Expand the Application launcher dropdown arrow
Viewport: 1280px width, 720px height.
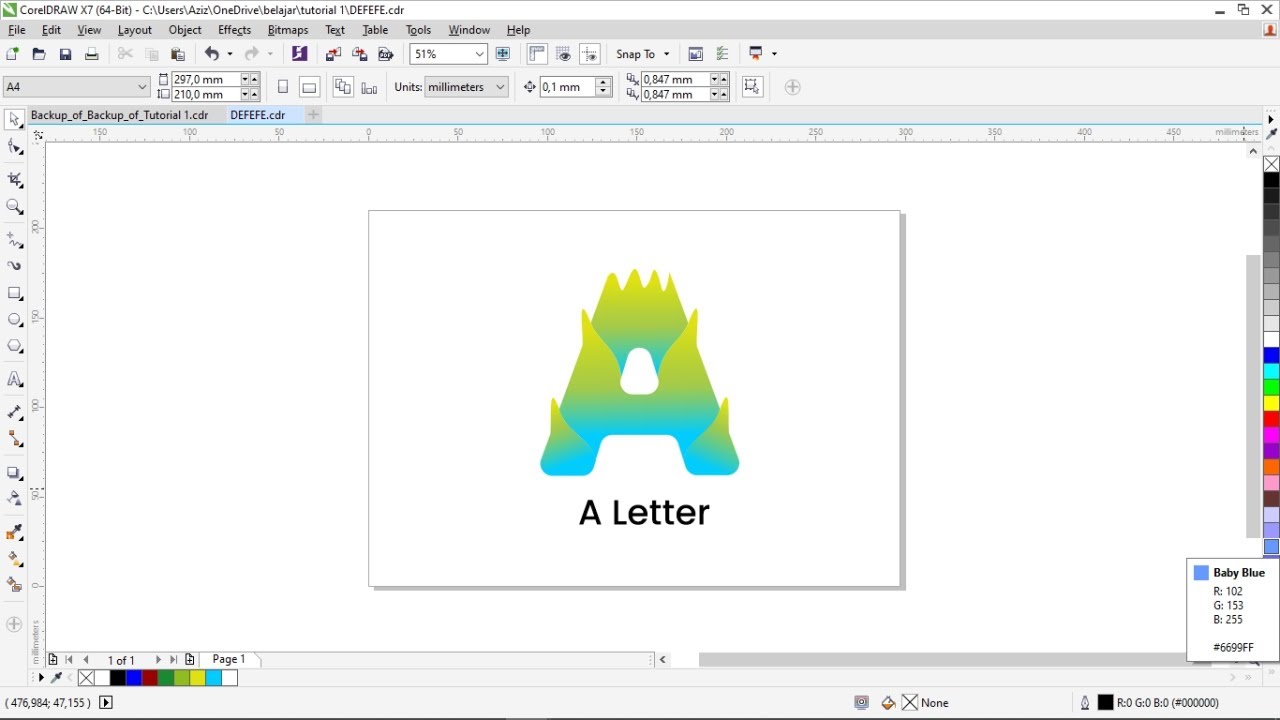774,54
